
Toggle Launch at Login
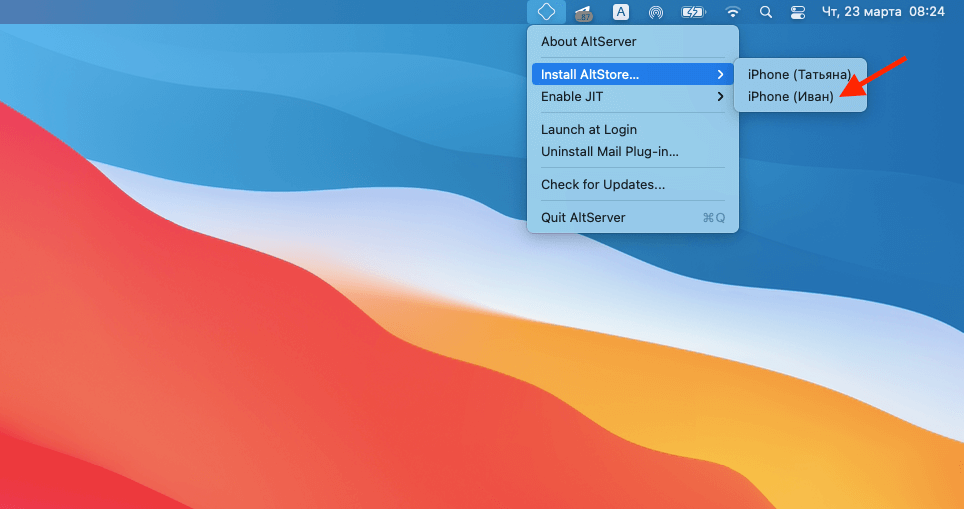[588, 129]
